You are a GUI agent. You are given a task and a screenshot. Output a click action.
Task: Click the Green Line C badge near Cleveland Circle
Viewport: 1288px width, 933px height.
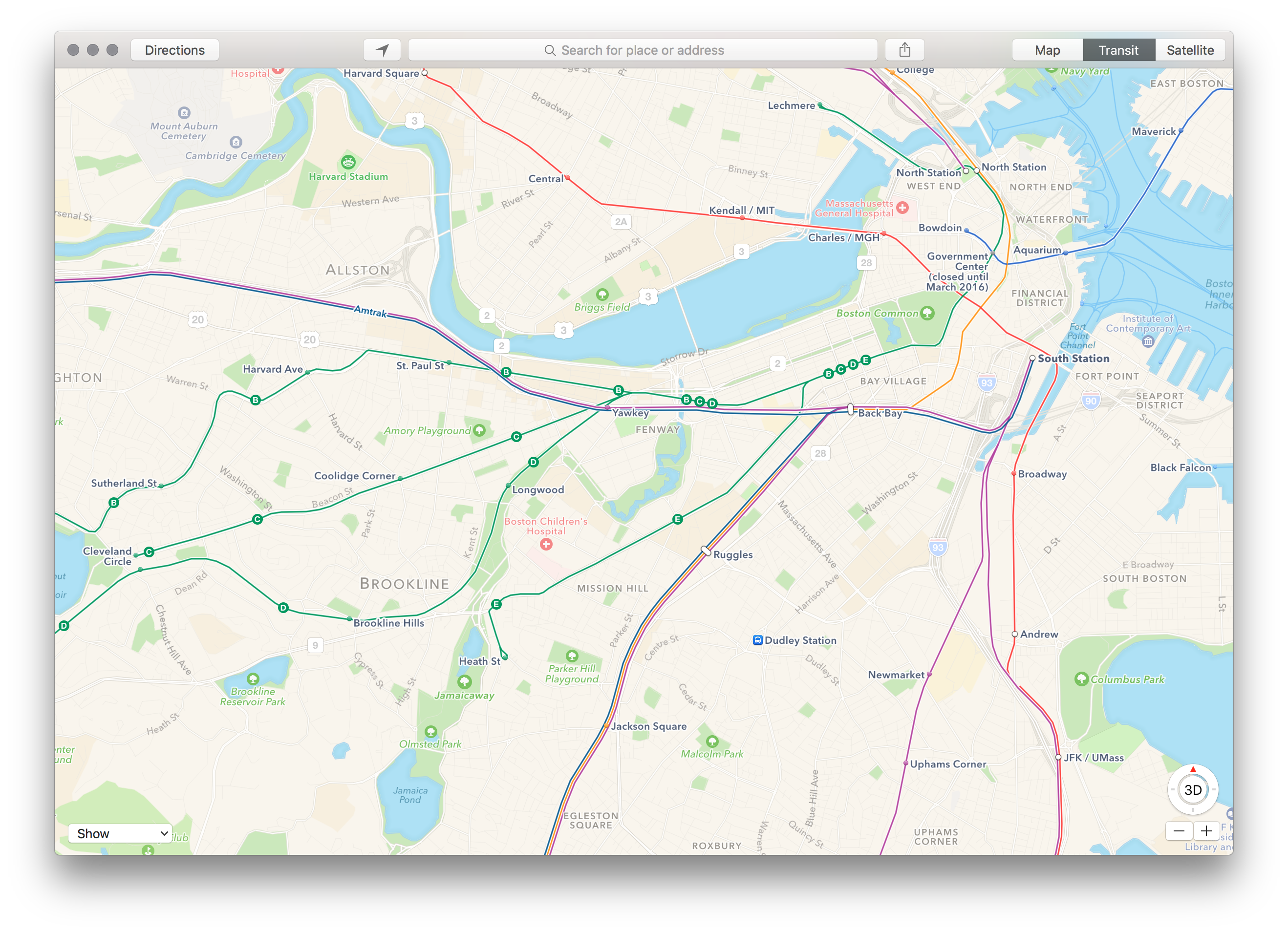pyautogui.click(x=149, y=552)
